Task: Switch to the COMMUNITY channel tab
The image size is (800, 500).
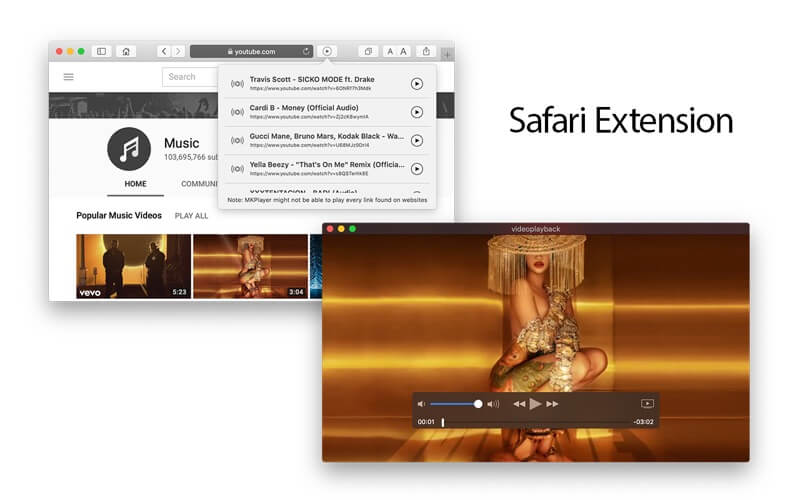Action: click(x=199, y=184)
